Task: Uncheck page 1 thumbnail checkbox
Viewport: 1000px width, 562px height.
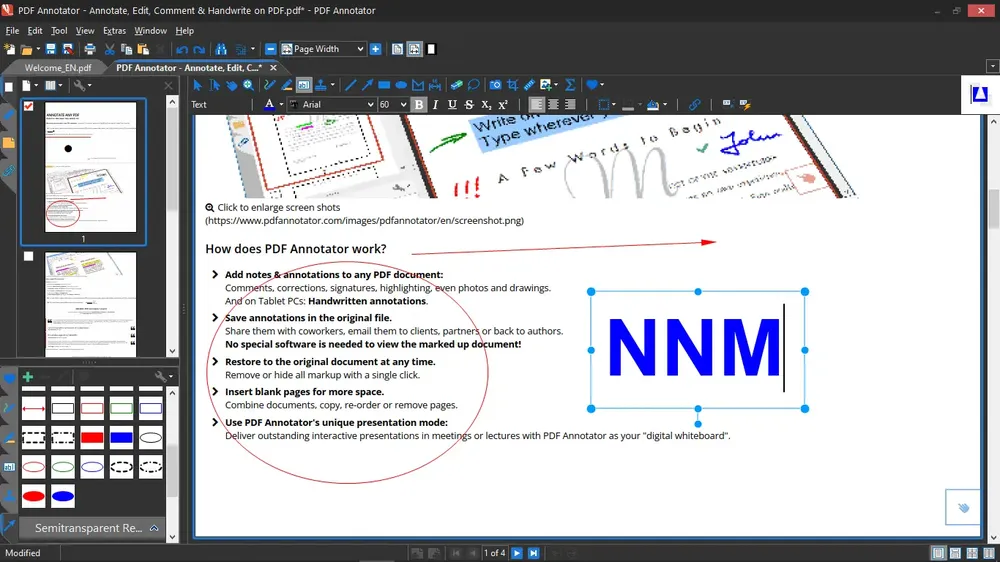Action: [x=29, y=106]
